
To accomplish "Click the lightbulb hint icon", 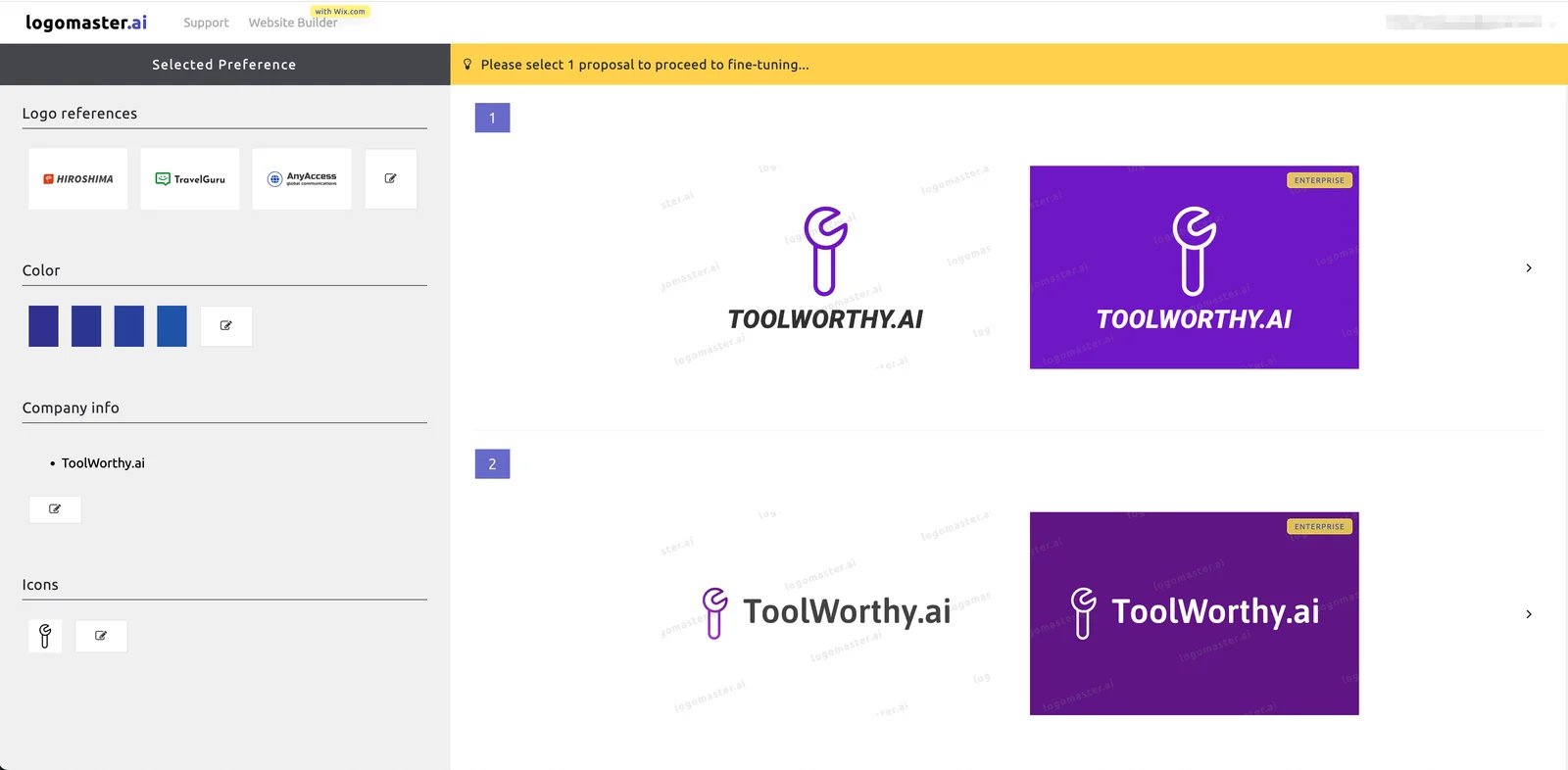I will pyautogui.click(x=467, y=65).
